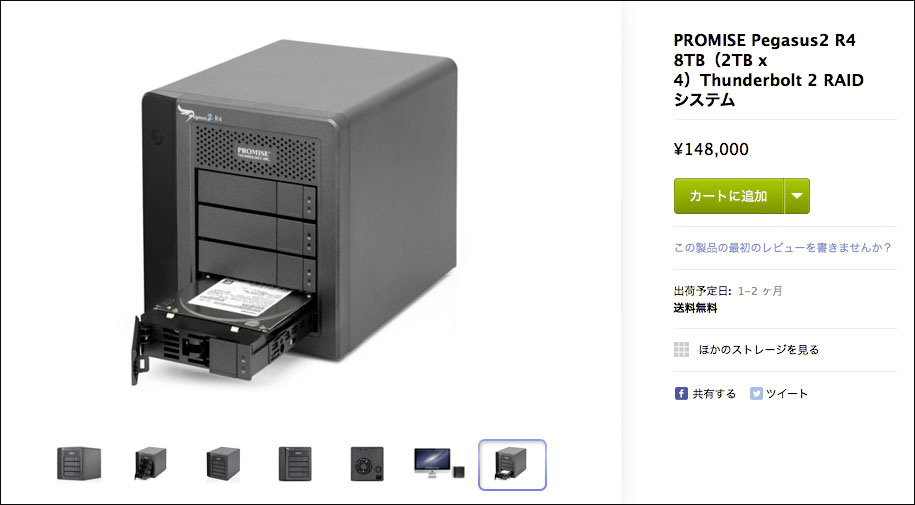Click the 共有する share text

point(714,394)
